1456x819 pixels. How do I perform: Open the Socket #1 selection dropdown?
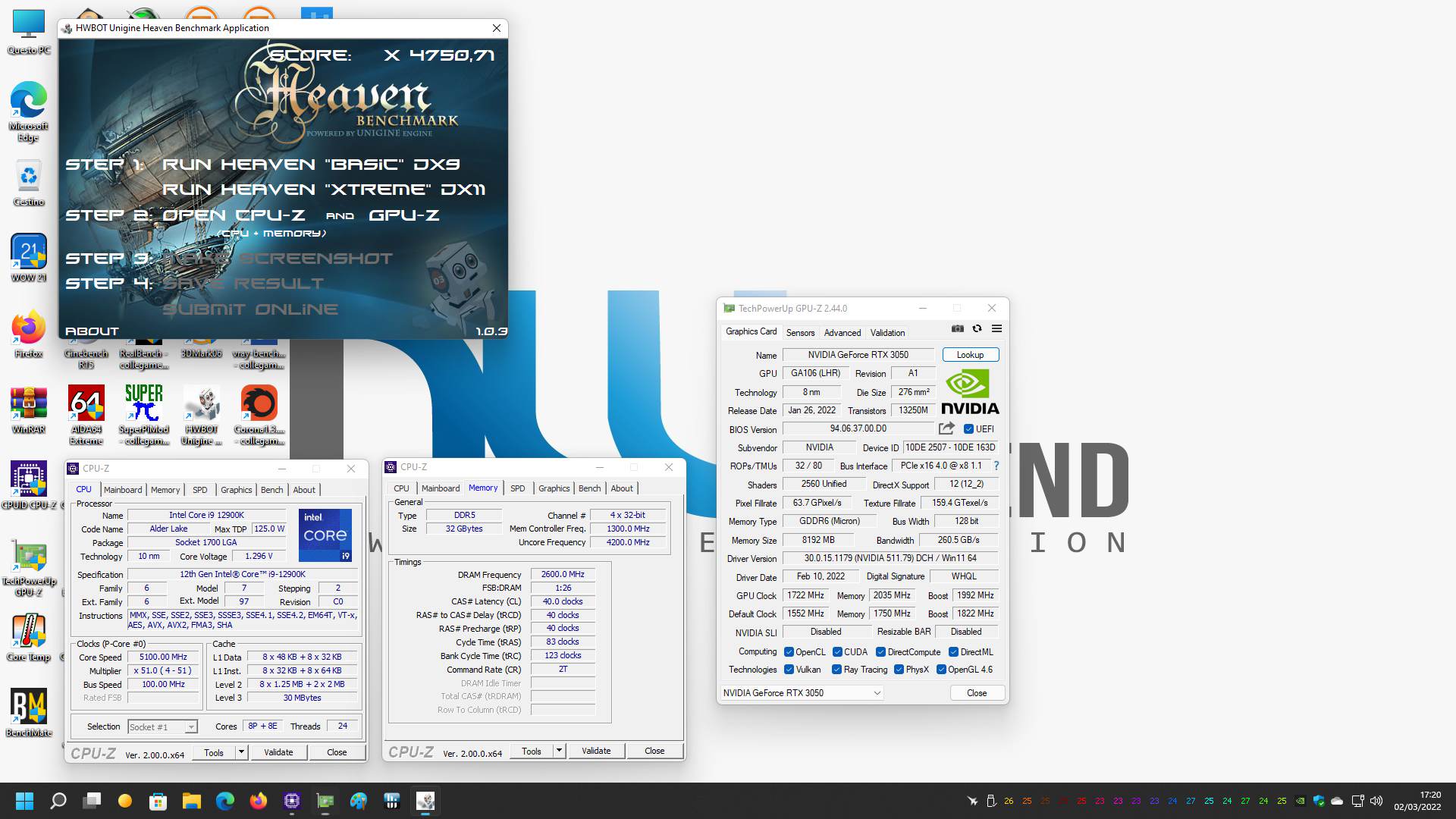point(162,726)
